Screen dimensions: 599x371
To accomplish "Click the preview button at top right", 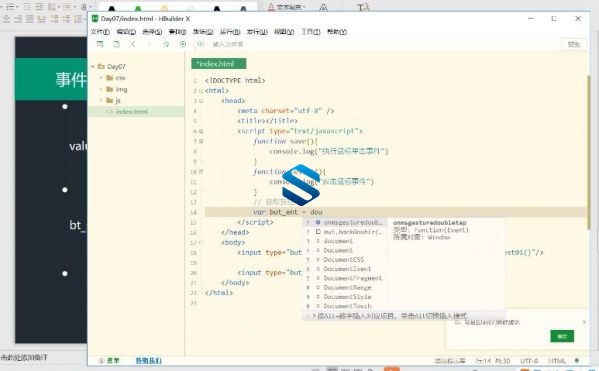I will (573, 44).
